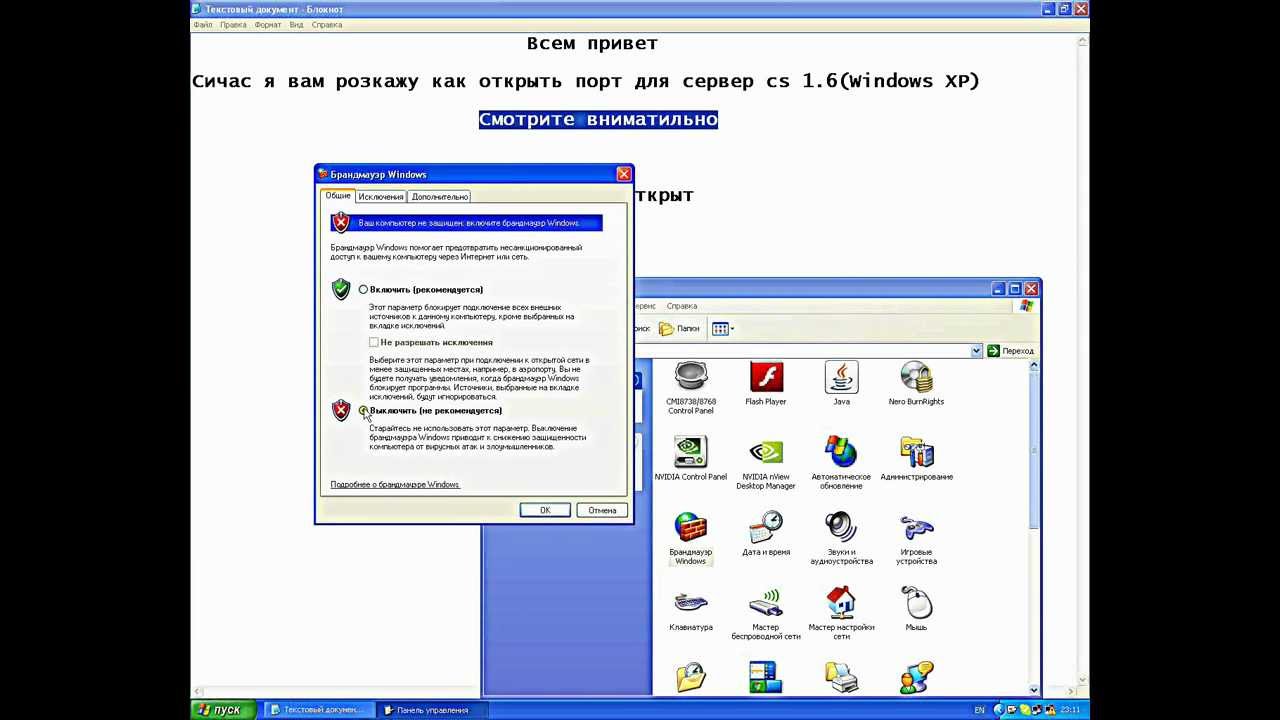The image size is (1280, 720).
Task: Open Брандмауэр Windows icon in Control Panel
Action: (x=690, y=539)
